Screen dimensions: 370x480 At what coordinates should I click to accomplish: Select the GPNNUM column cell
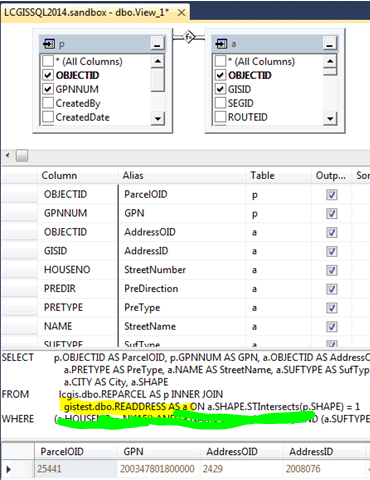click(77, 213)
